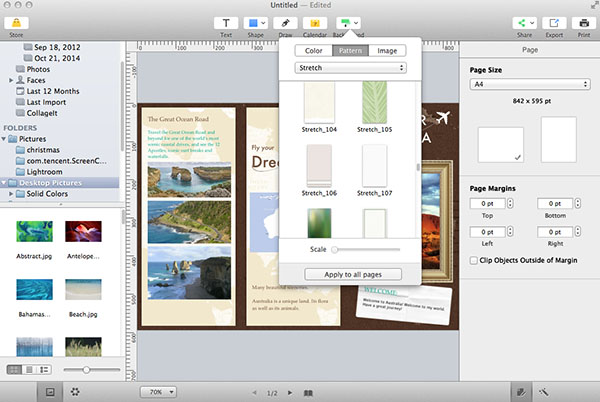
Task: Open the Stretch fill mode dropdown
Action: 349,68
